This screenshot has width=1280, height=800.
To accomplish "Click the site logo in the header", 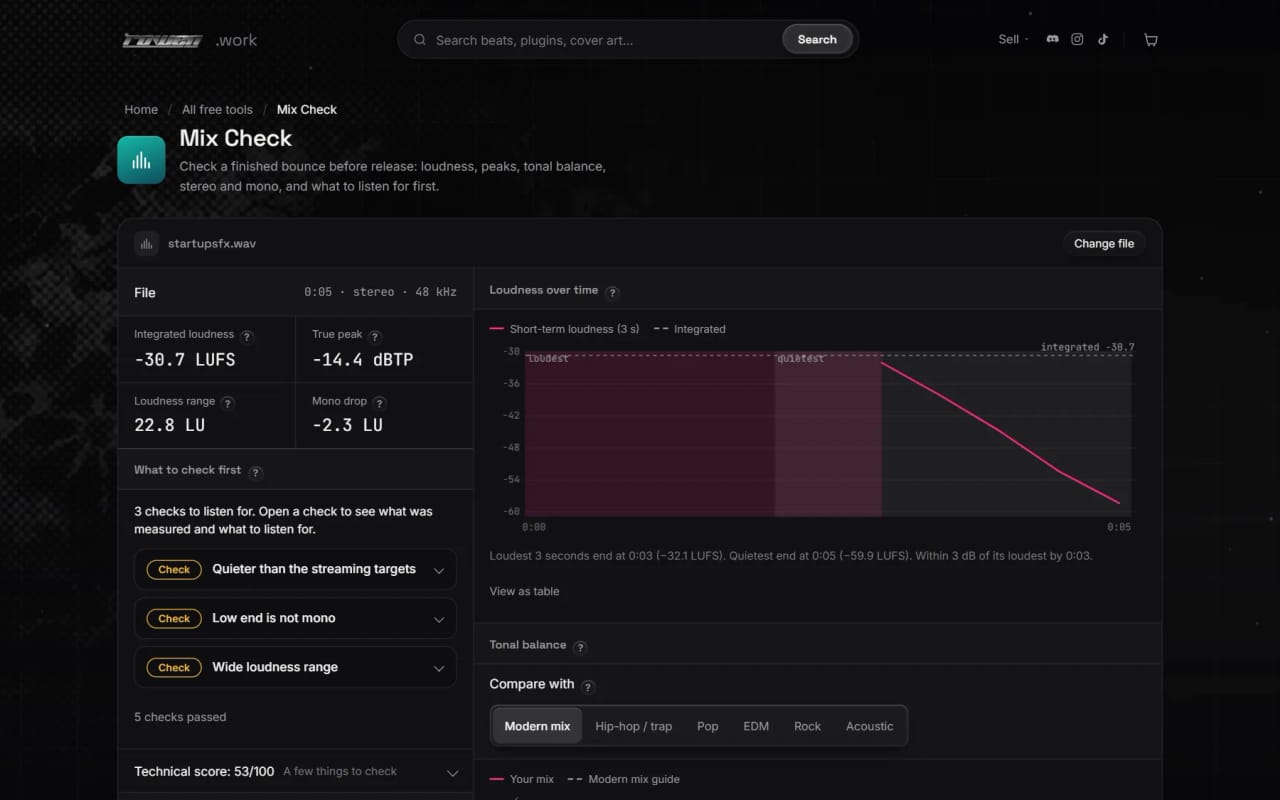I will pyautogui.click(x=189, y=40).
